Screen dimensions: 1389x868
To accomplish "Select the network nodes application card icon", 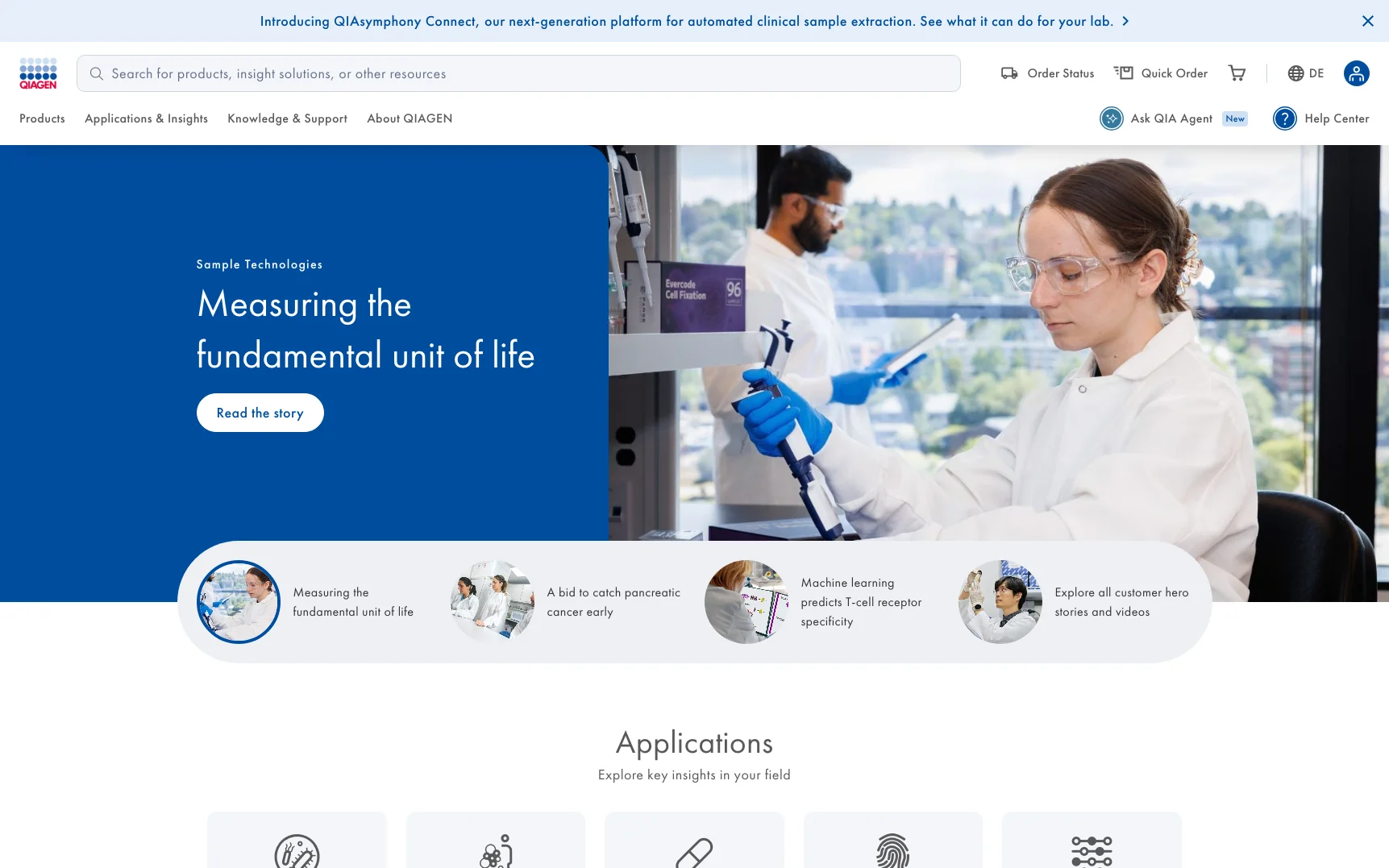I will (x=1092, y=851).
